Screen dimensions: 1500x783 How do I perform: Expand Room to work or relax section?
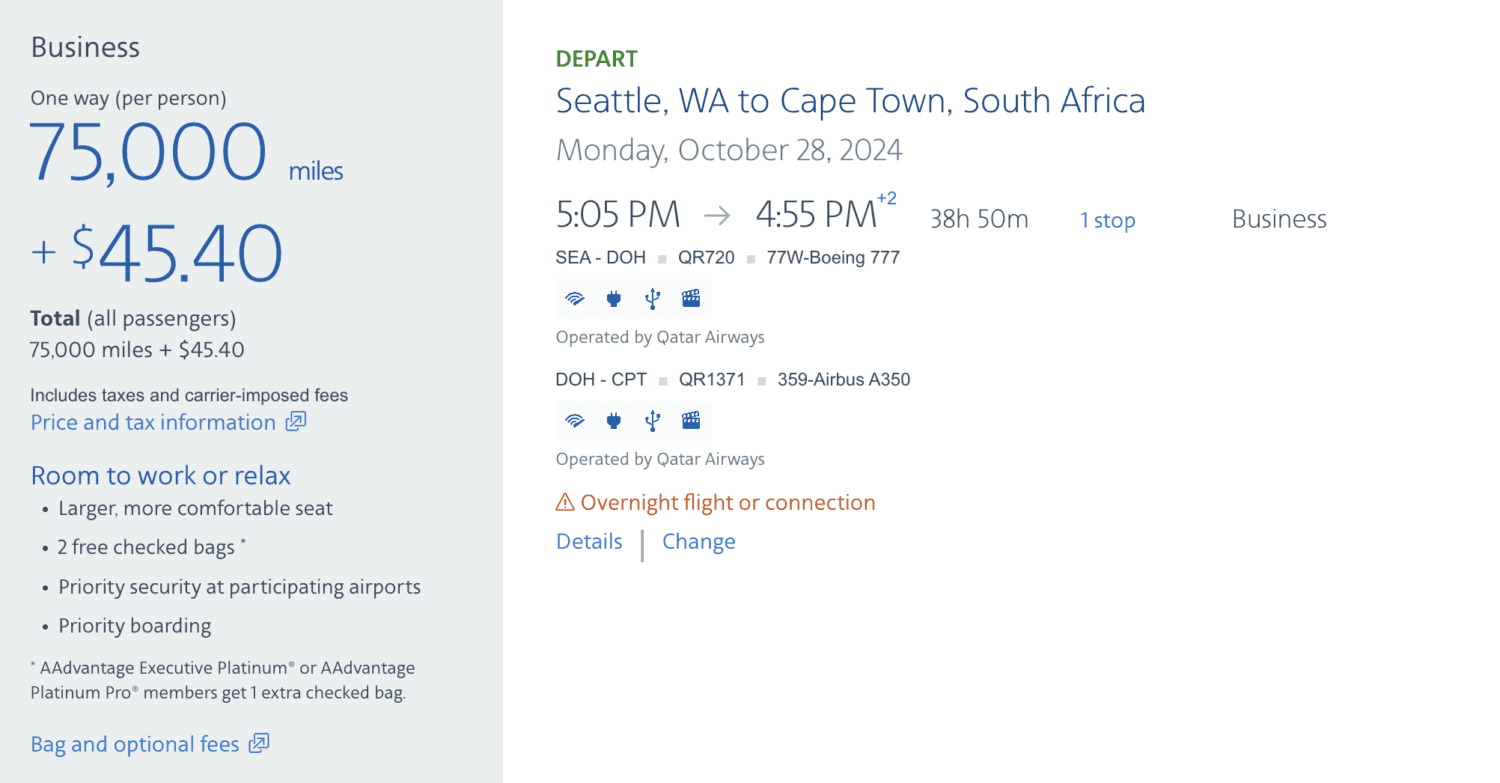click(160, 475)
